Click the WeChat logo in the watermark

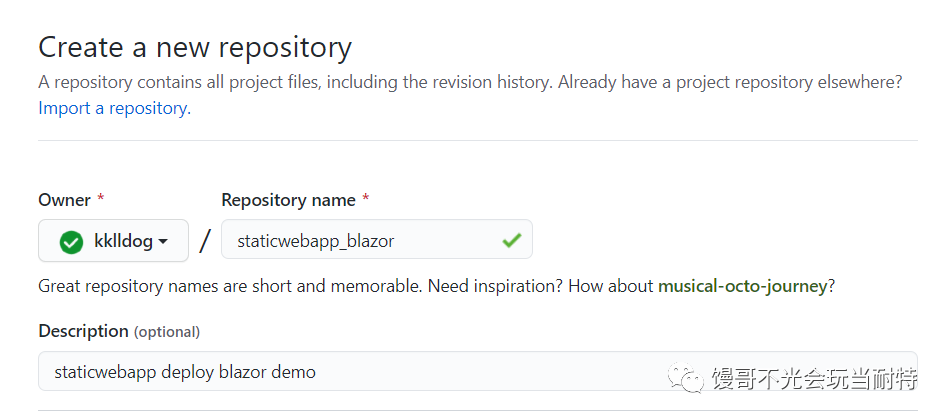(x=686, y=378)
